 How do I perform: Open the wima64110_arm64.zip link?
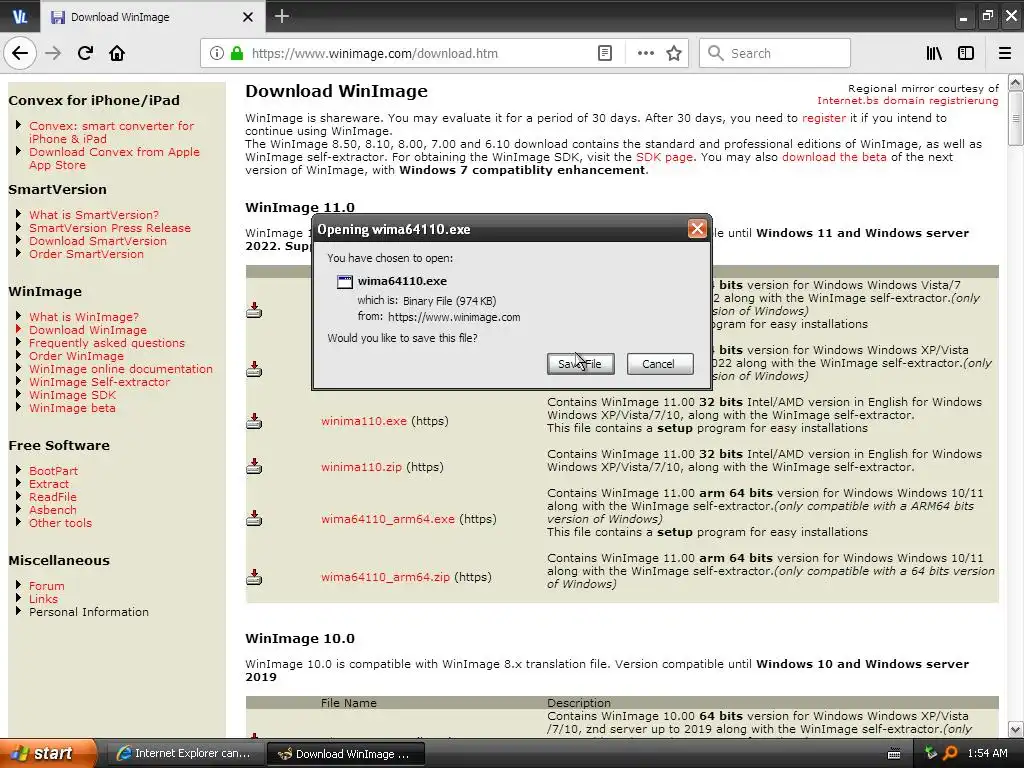pyautogui.click(x=385, y=577)
